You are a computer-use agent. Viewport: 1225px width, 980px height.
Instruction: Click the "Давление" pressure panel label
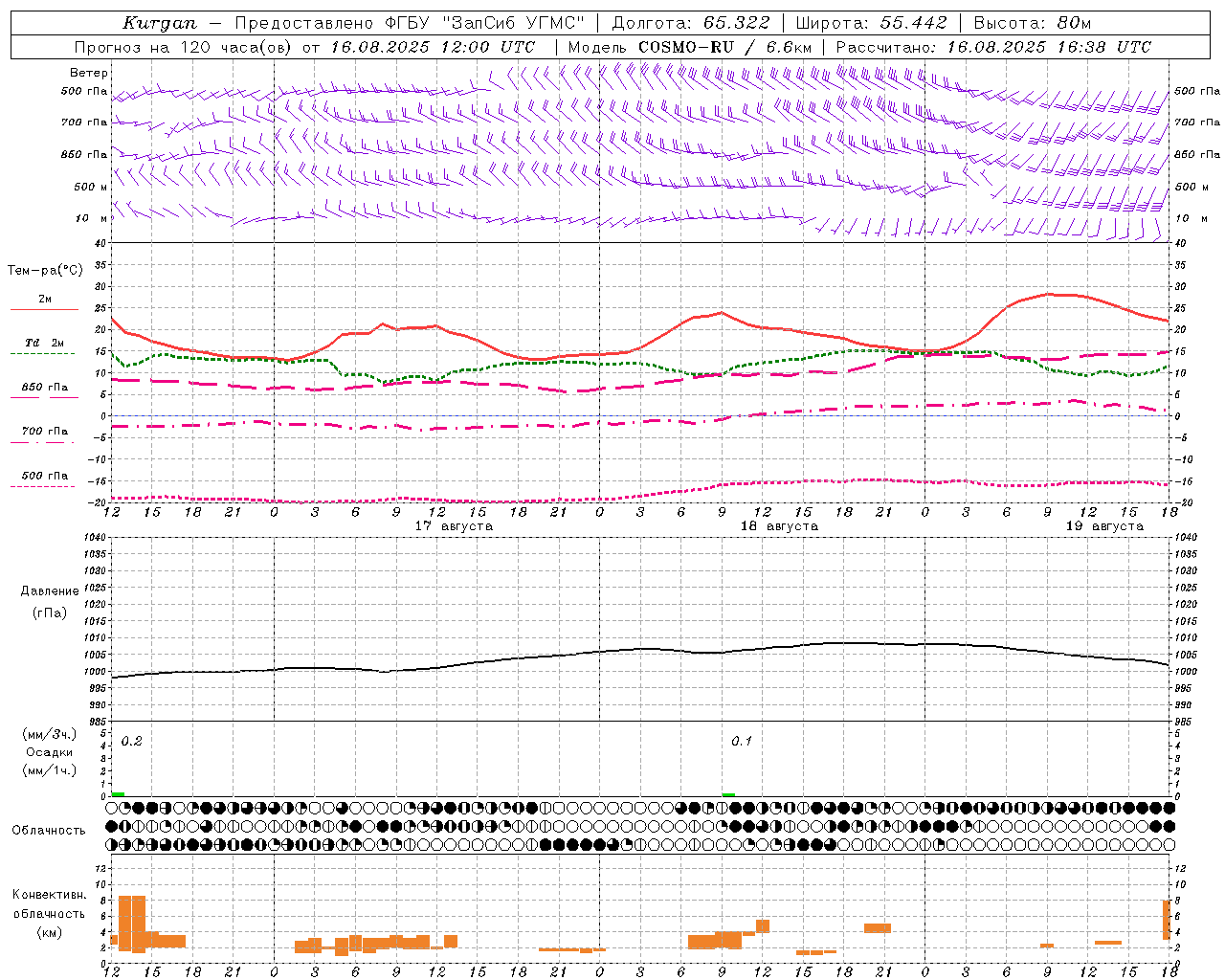[x=50, y=591]
